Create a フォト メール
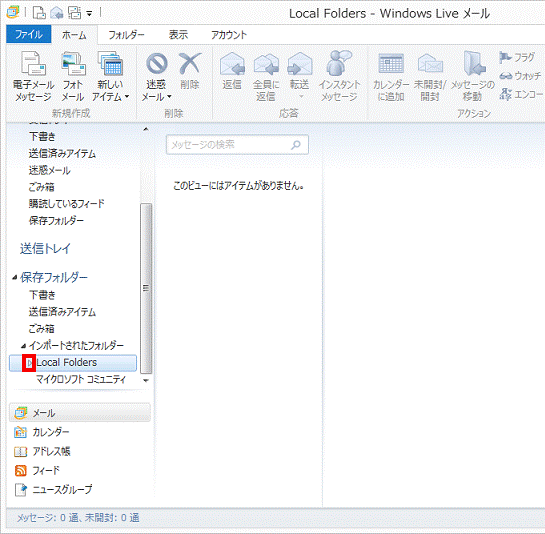 click(x=73, y=76)
